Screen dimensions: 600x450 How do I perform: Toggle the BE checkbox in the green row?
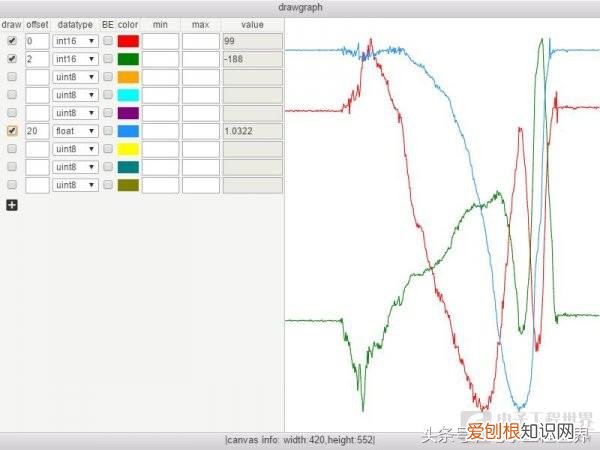[x=108, y=59]
